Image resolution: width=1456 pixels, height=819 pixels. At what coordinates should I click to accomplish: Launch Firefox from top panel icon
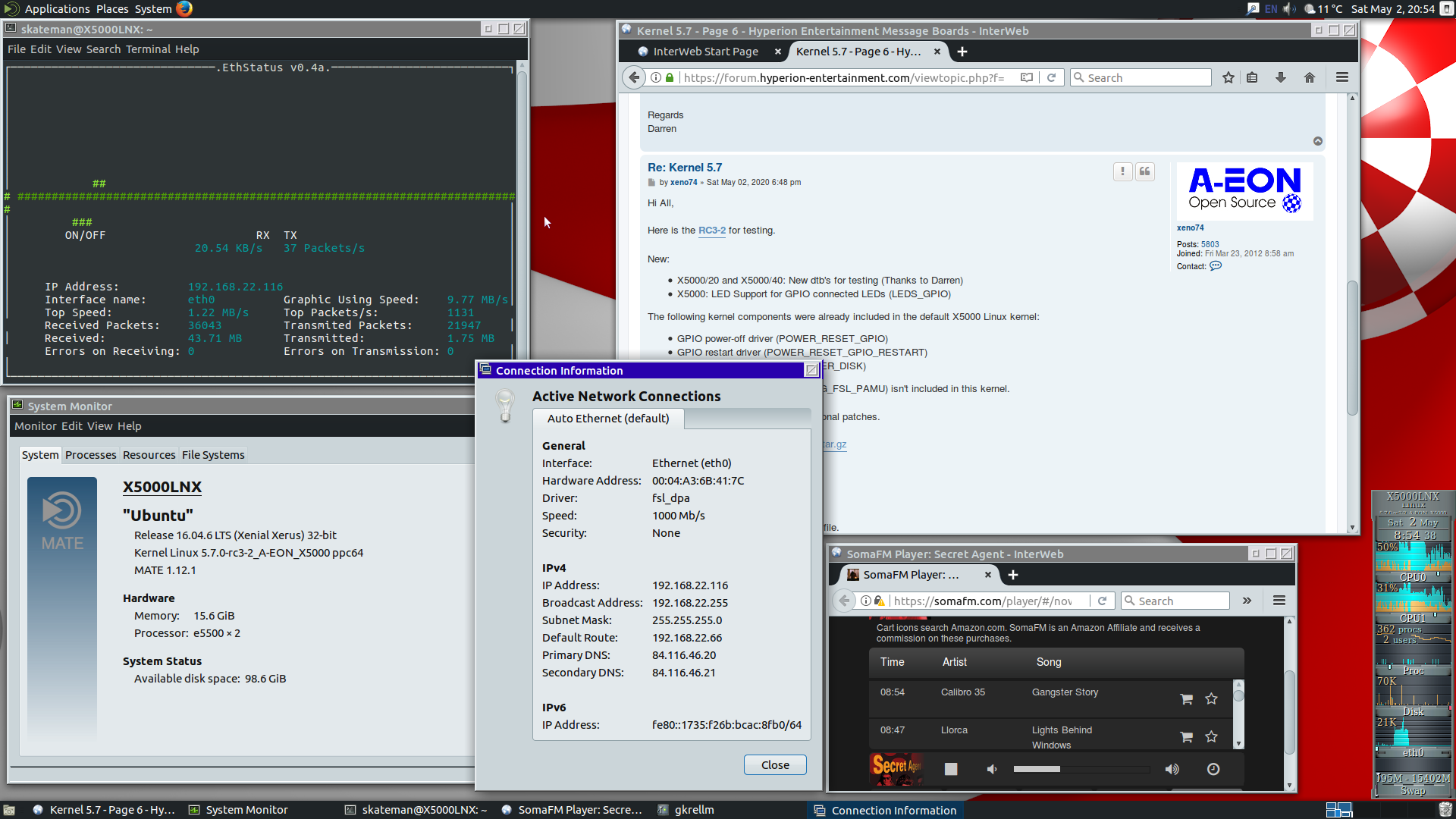[184, 8]
